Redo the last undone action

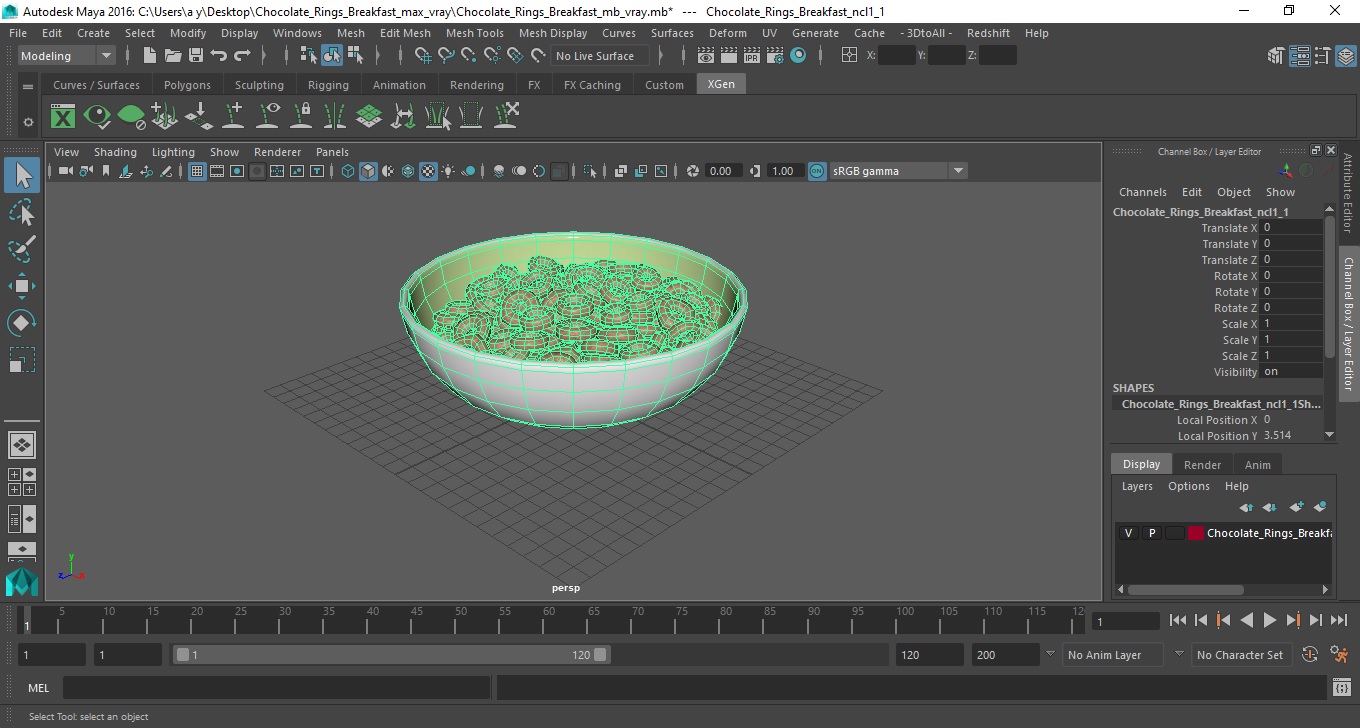(241, 56)
